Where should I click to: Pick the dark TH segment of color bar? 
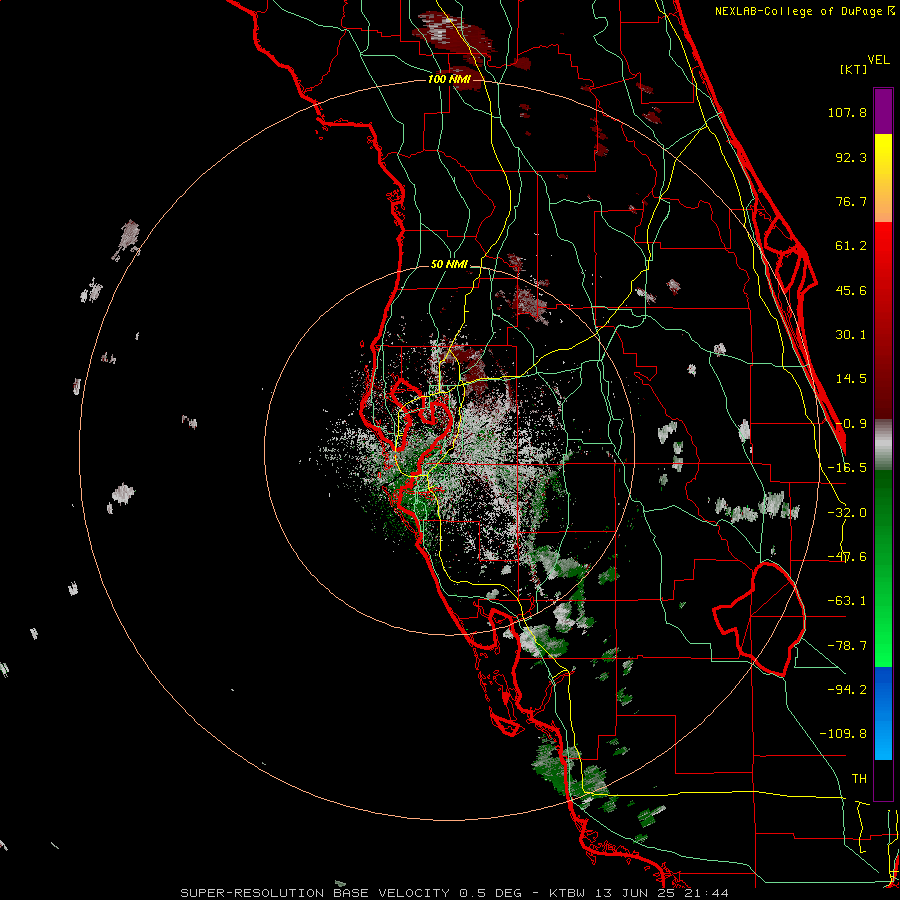[883, 779]
